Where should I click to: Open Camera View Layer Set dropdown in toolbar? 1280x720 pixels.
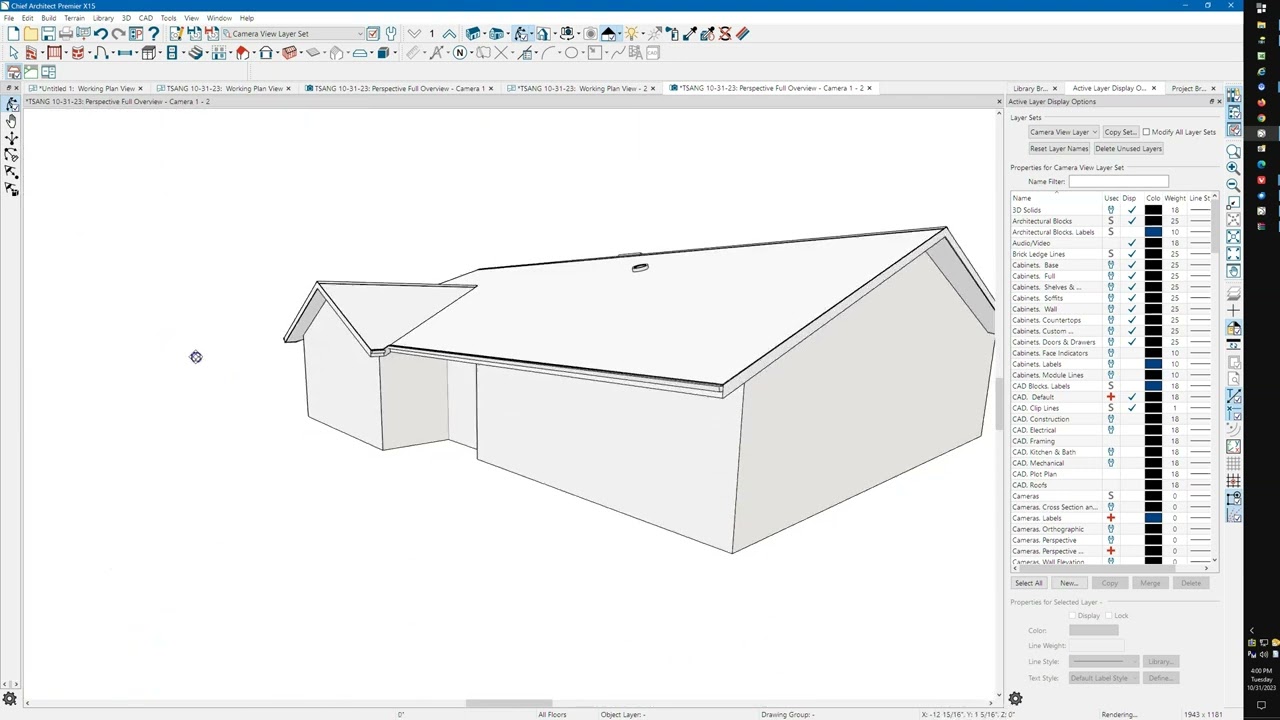click(293, 33)
